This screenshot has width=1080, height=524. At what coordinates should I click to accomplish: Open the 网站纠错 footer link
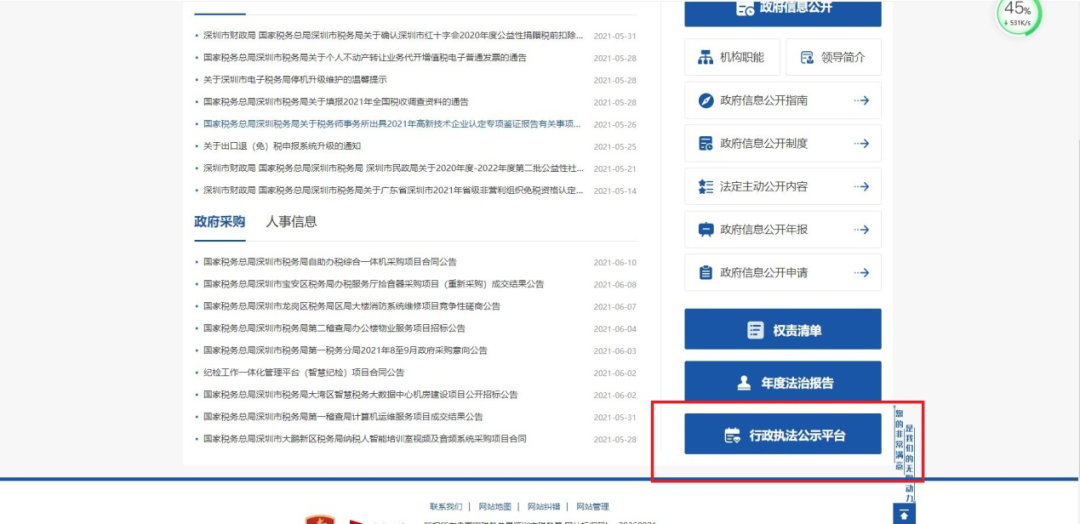pos(544,507)
